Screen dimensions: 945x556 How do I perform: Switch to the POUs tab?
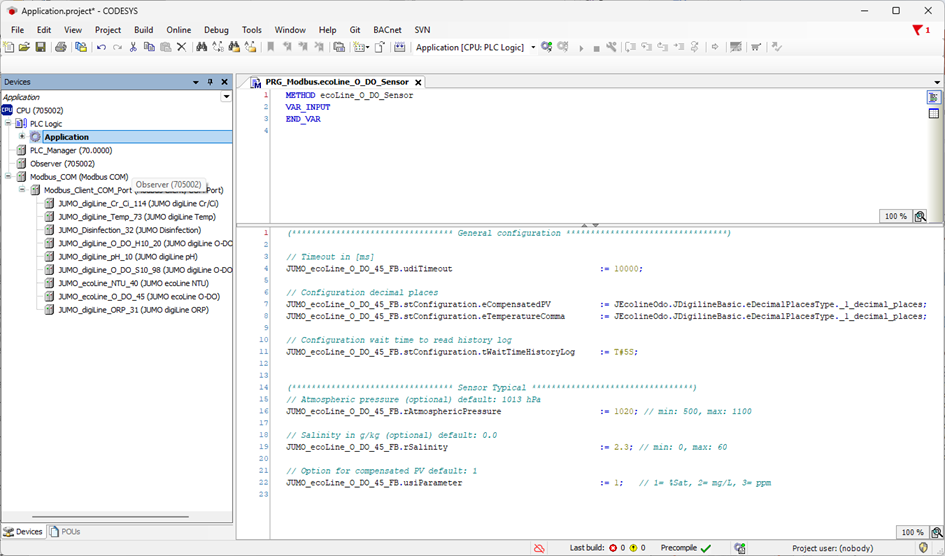coord(65,531)
